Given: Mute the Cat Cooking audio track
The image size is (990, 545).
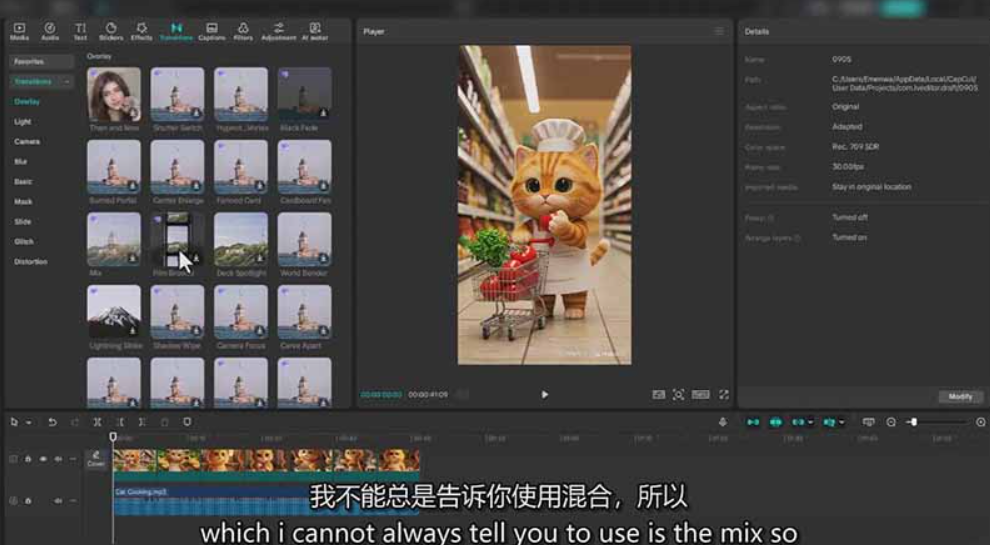Looking at the screenshot, I should (x=58, y=500).
